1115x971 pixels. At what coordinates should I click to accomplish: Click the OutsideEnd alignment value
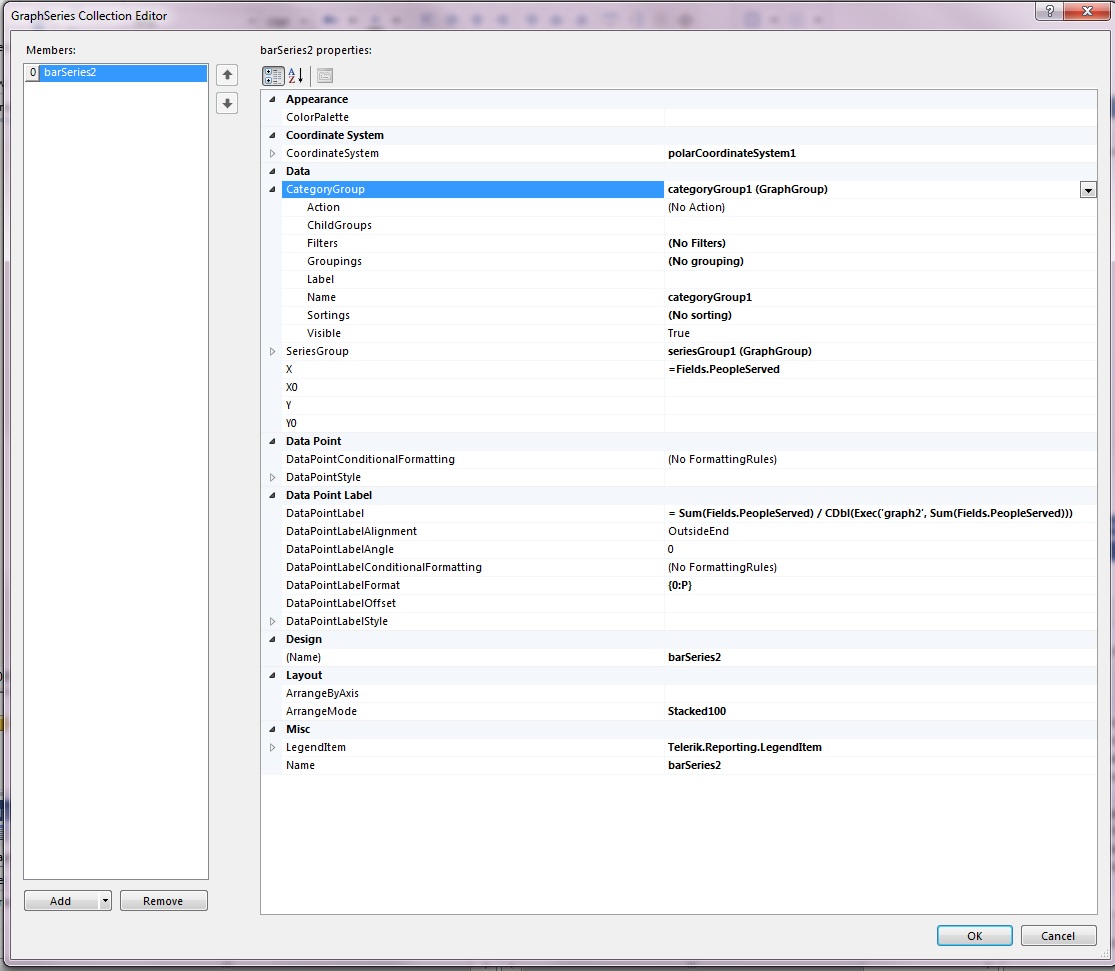click(698, 531)
